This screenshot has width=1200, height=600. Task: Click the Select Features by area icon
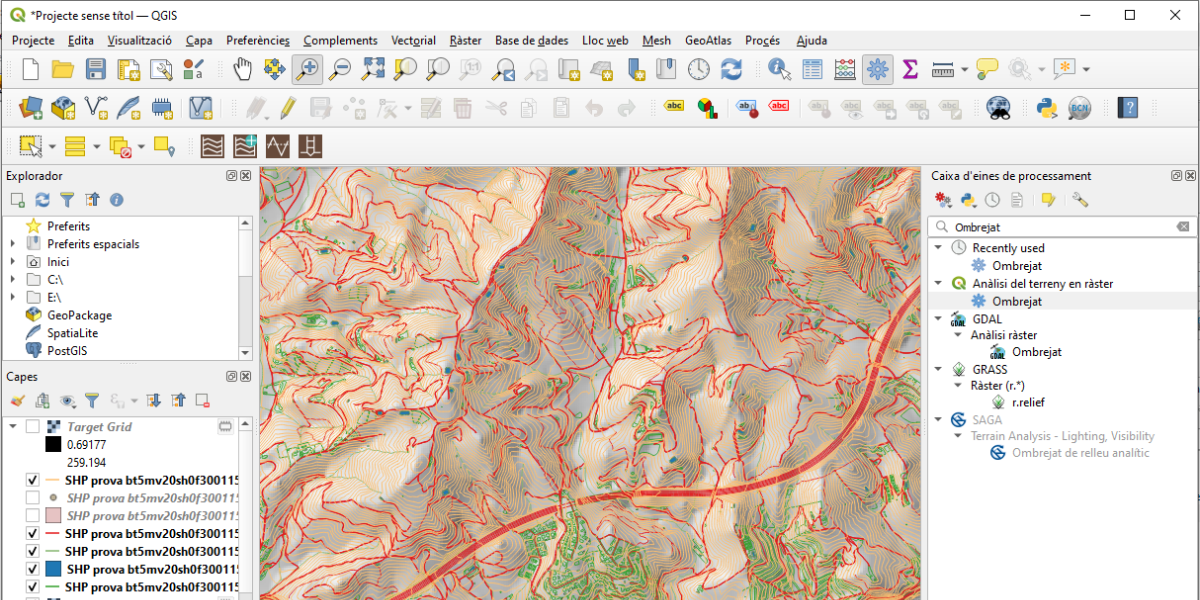coord(31,146)
